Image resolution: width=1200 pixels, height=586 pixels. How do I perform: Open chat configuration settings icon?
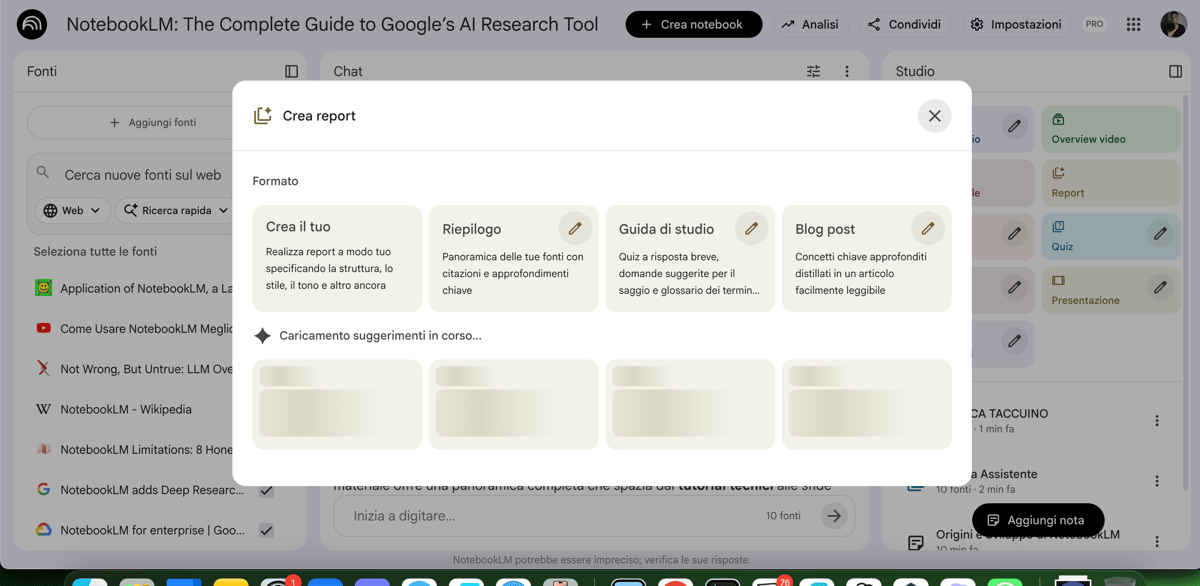pyautogui.click(x=813, y=71)
